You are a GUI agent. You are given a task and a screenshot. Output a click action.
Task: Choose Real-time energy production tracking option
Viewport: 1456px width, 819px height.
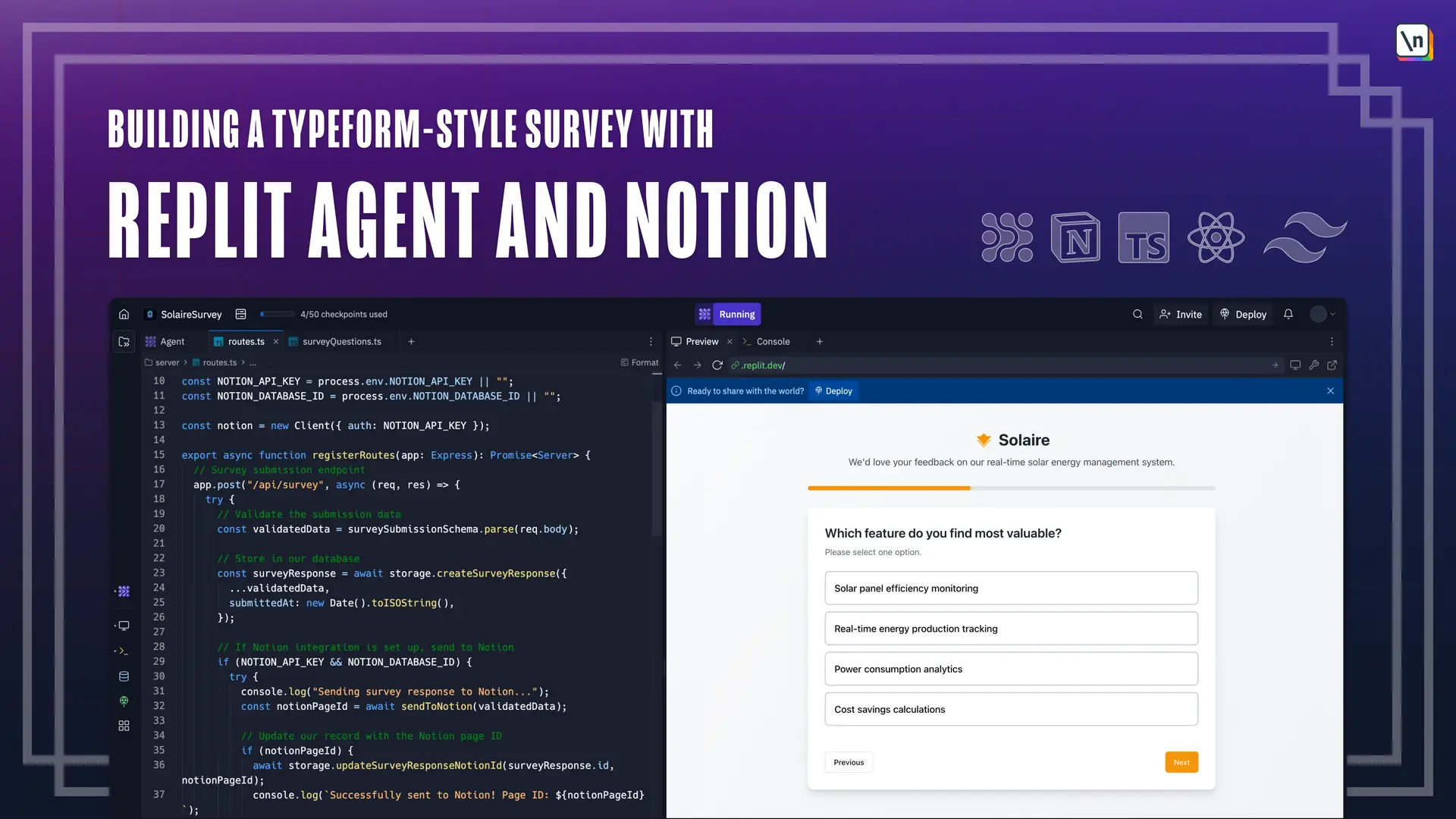[x=1011, y=629]
